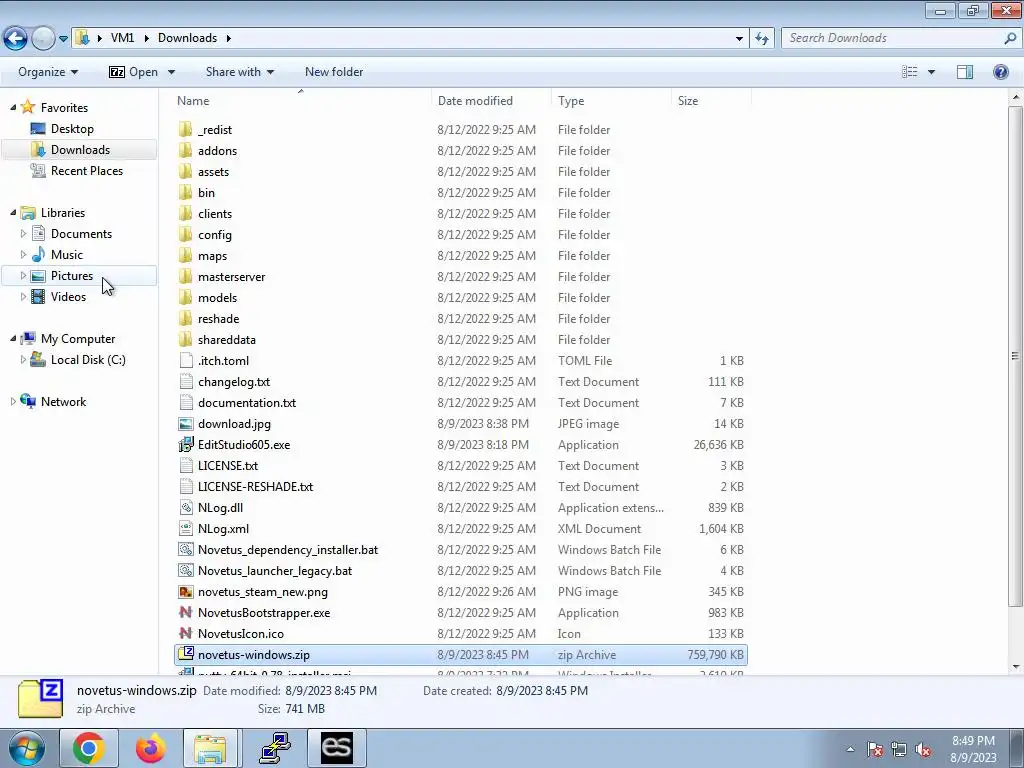Sort by the Type column header
This screenshot has width=1024, height=768.
click(x=611, y=101)
